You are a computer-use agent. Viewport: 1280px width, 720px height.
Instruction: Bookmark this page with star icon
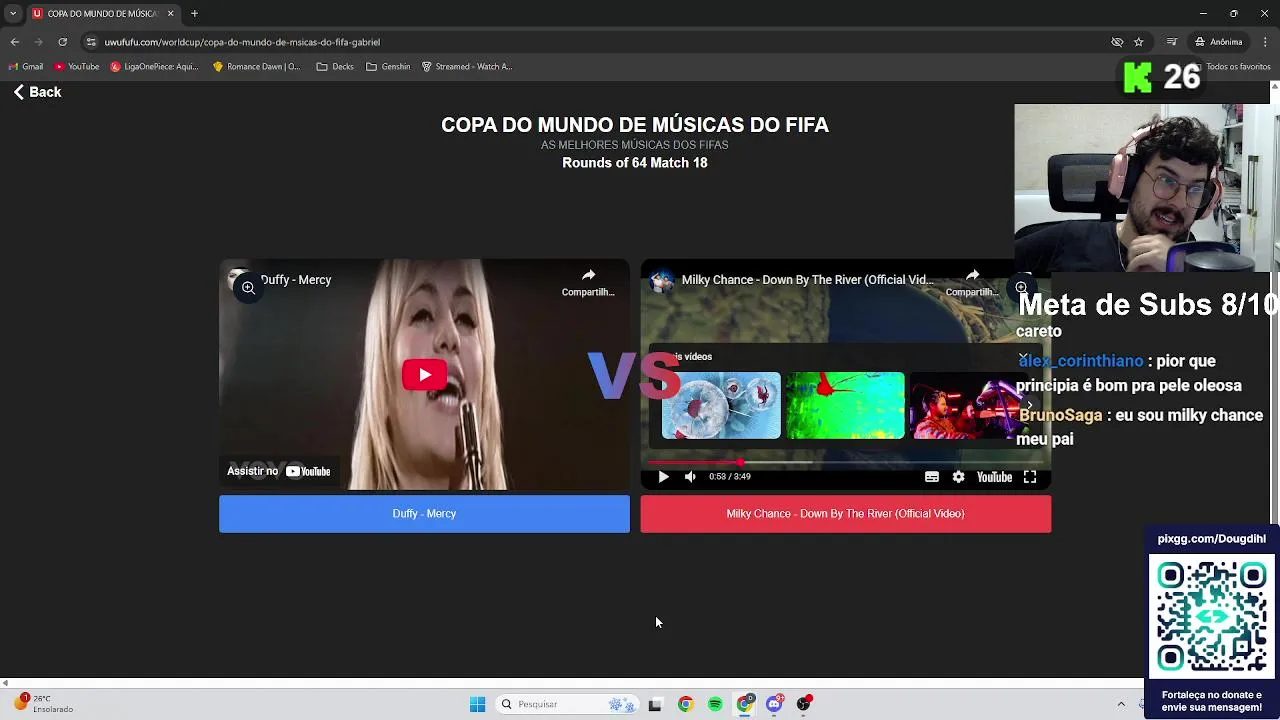tap(1138, 42)
